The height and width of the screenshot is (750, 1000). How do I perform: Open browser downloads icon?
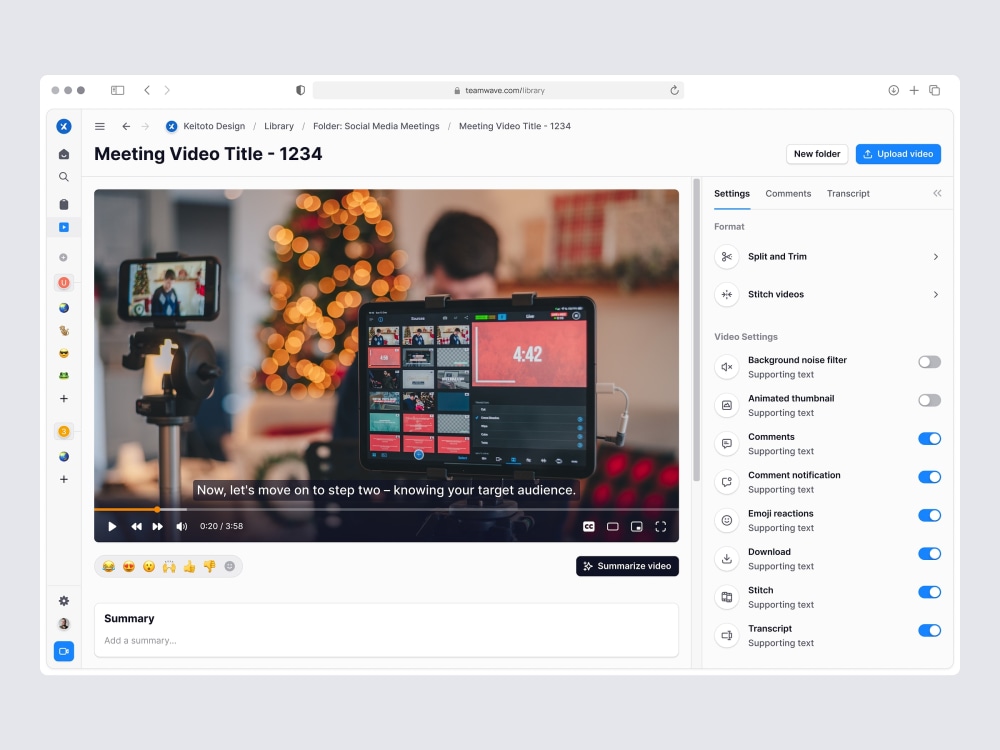893,90
